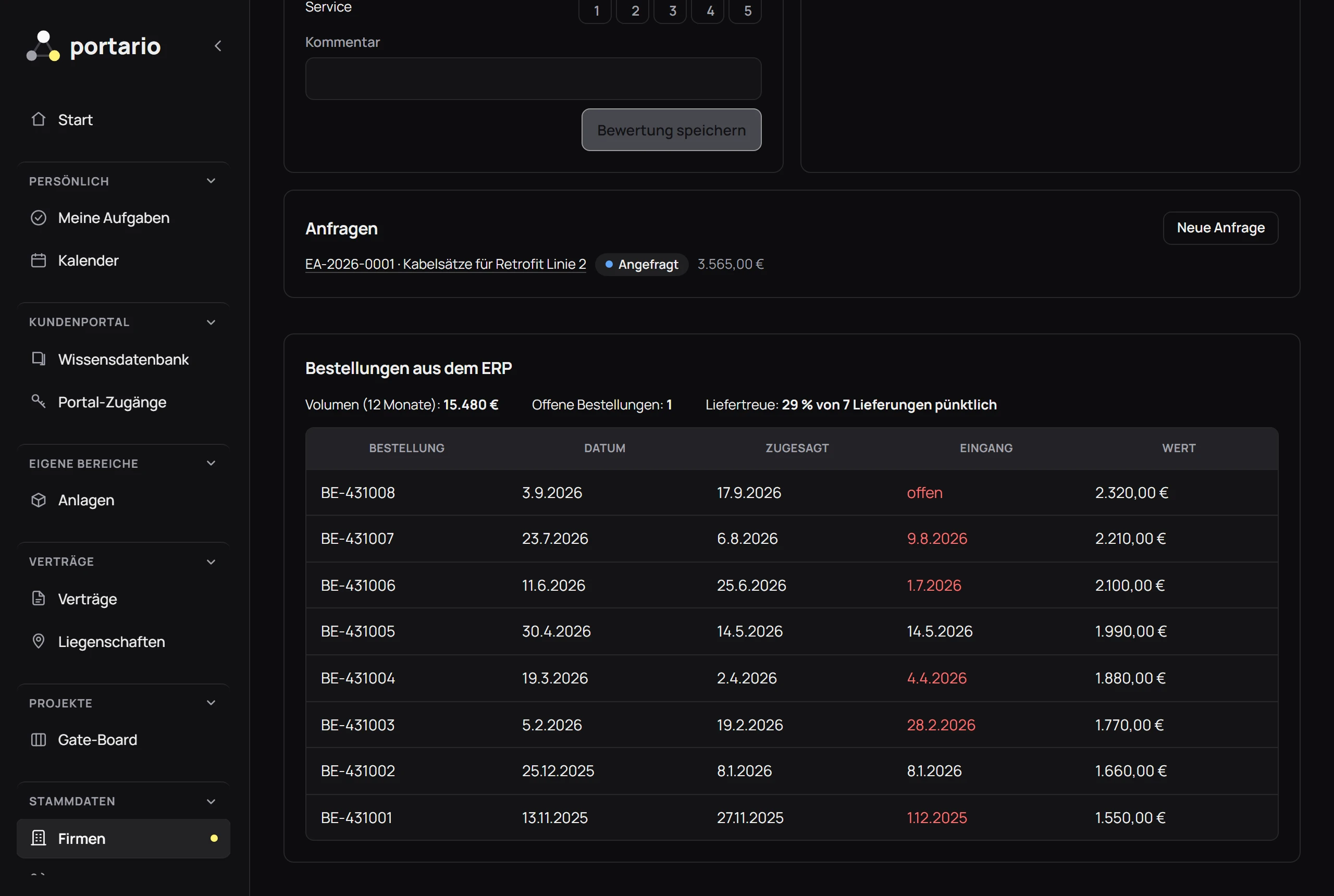Open Liegenschaften location pin icon
The width and height of the screenshot is (1334, 896).
[38, 641]
